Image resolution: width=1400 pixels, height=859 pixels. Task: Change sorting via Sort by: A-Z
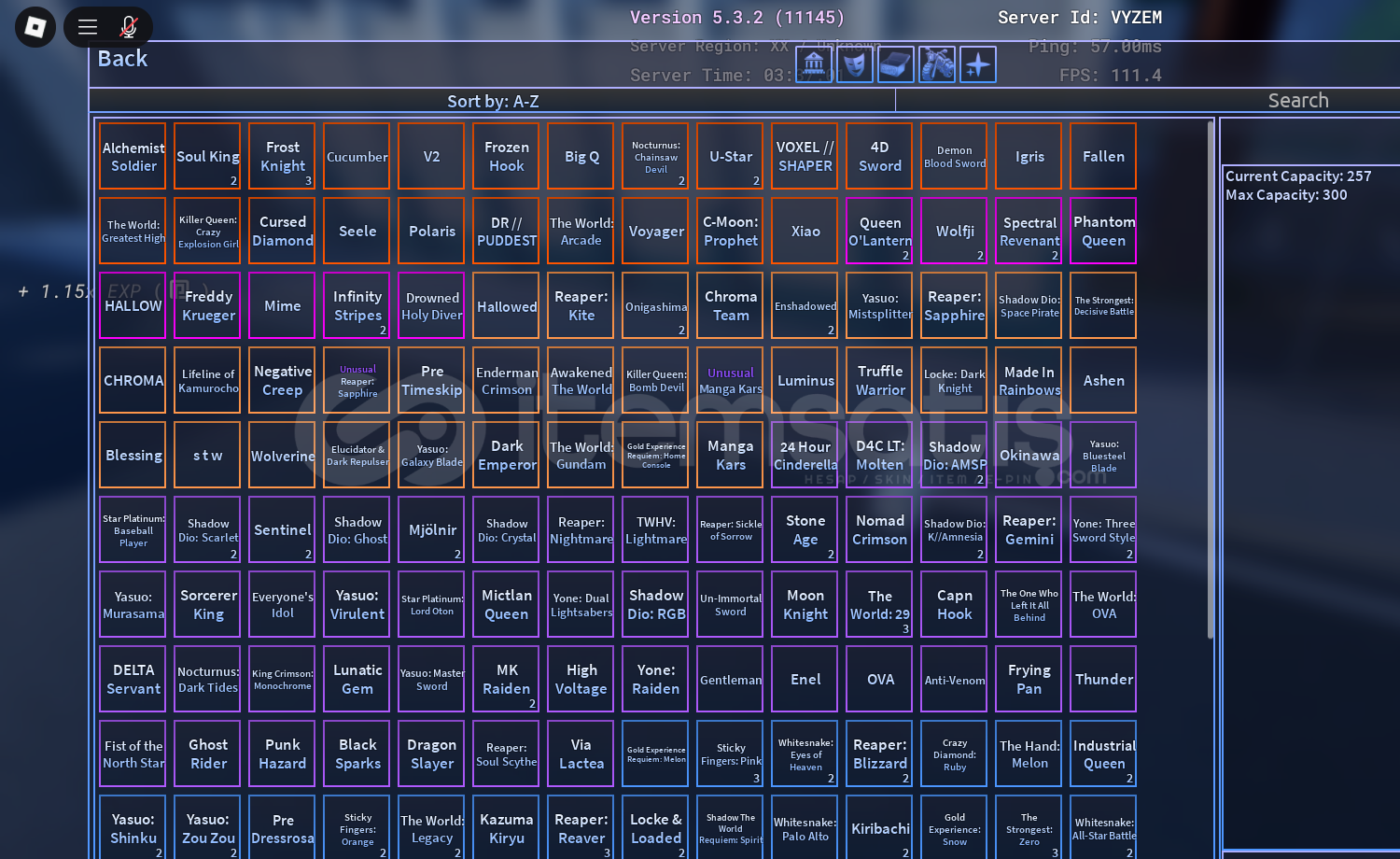[x=493, y=101]
